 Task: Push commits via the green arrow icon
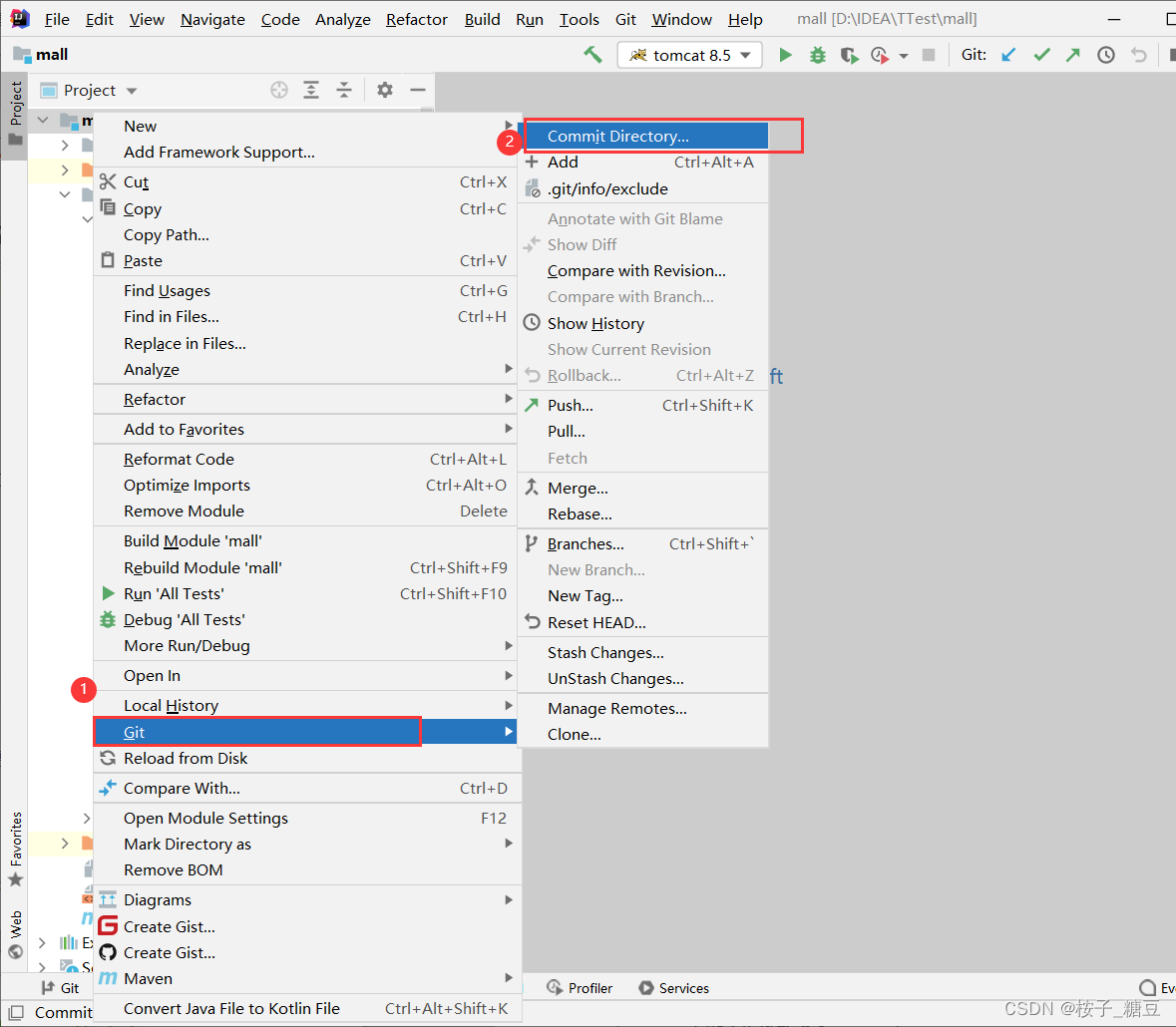pos(1073,55)
